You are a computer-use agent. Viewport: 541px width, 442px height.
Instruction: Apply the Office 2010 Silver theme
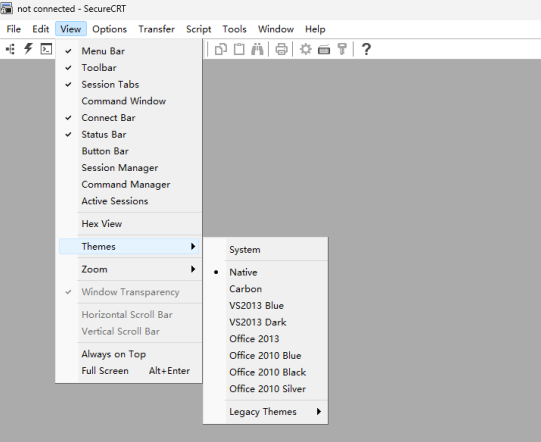(x=266, y=389)
